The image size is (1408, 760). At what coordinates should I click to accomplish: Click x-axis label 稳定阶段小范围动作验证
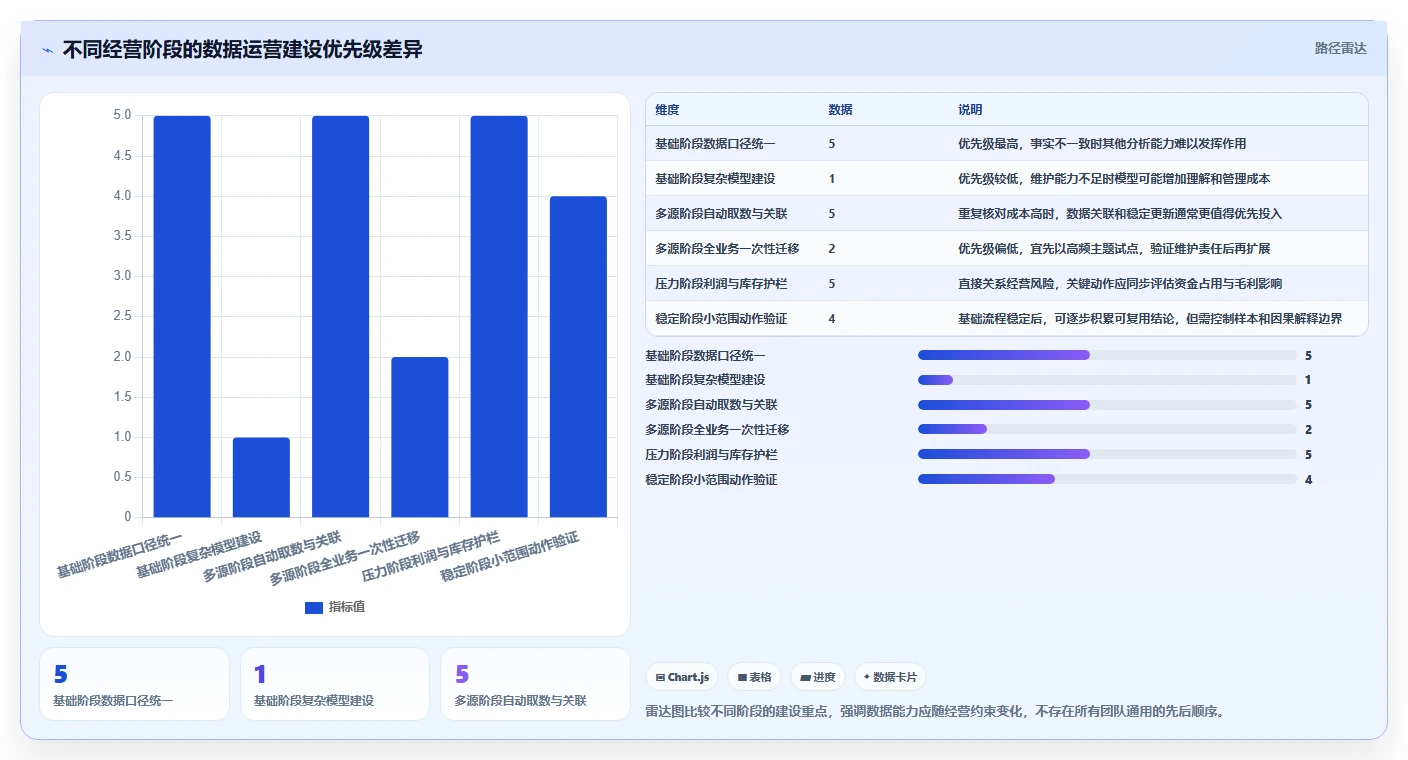pyautogui.click(x=510, y=557)
